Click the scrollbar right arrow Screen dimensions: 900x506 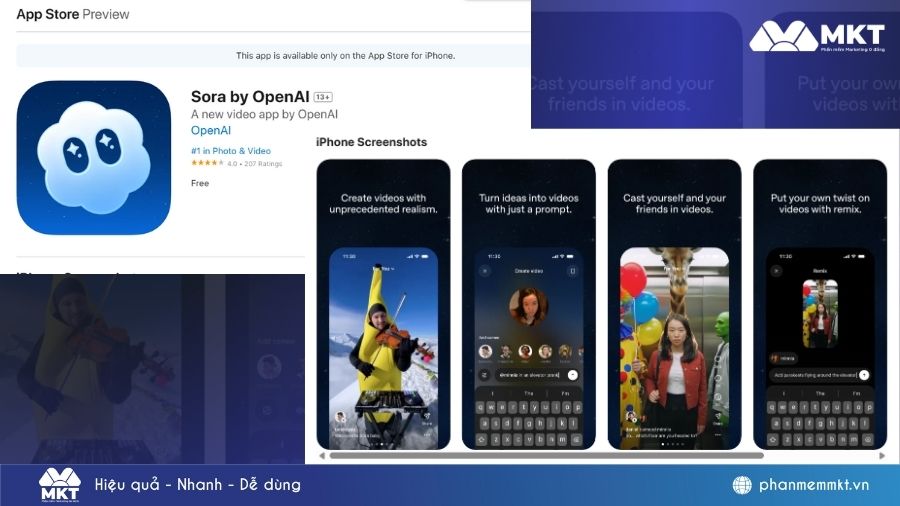882,456
